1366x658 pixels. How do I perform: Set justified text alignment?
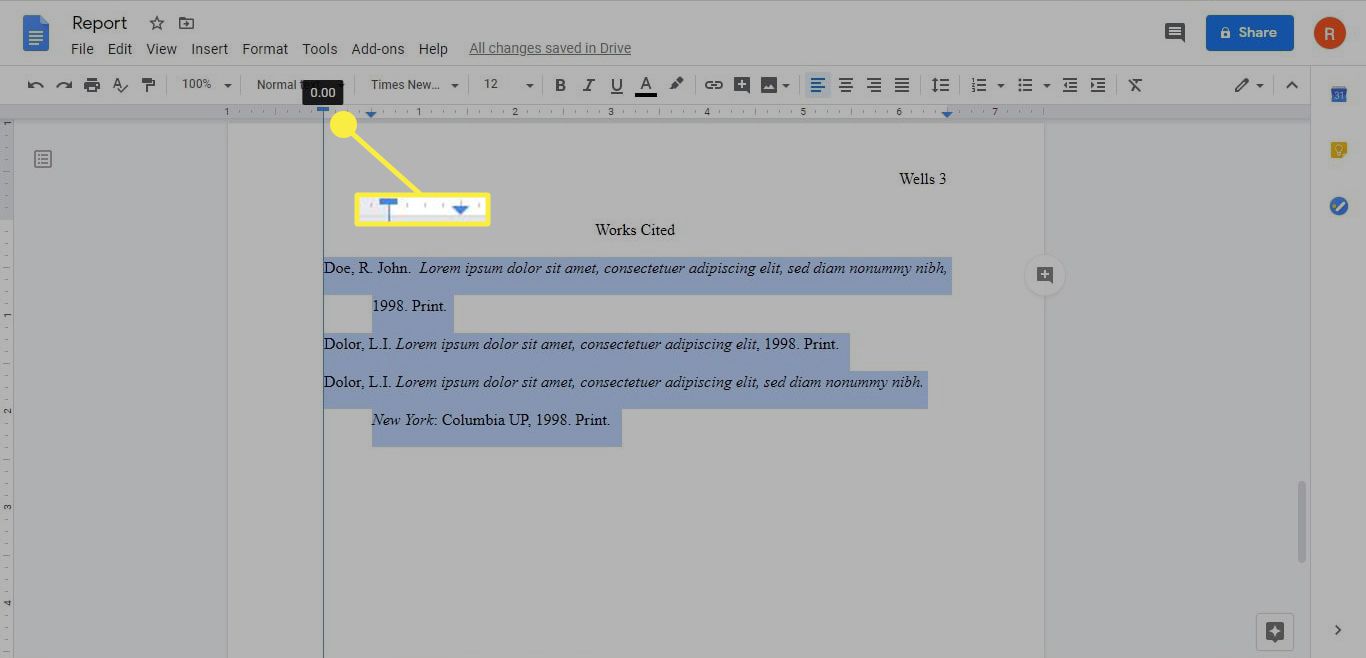(902, 85)
